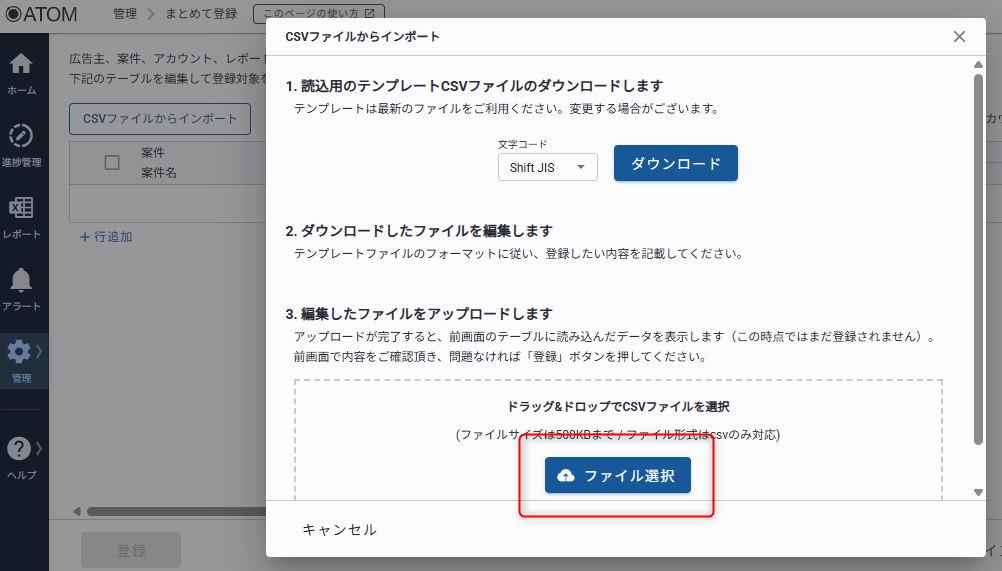The image size is (1002, 571).
Task: Click the ファイル選択 upload button
Action: pos(617,475)
